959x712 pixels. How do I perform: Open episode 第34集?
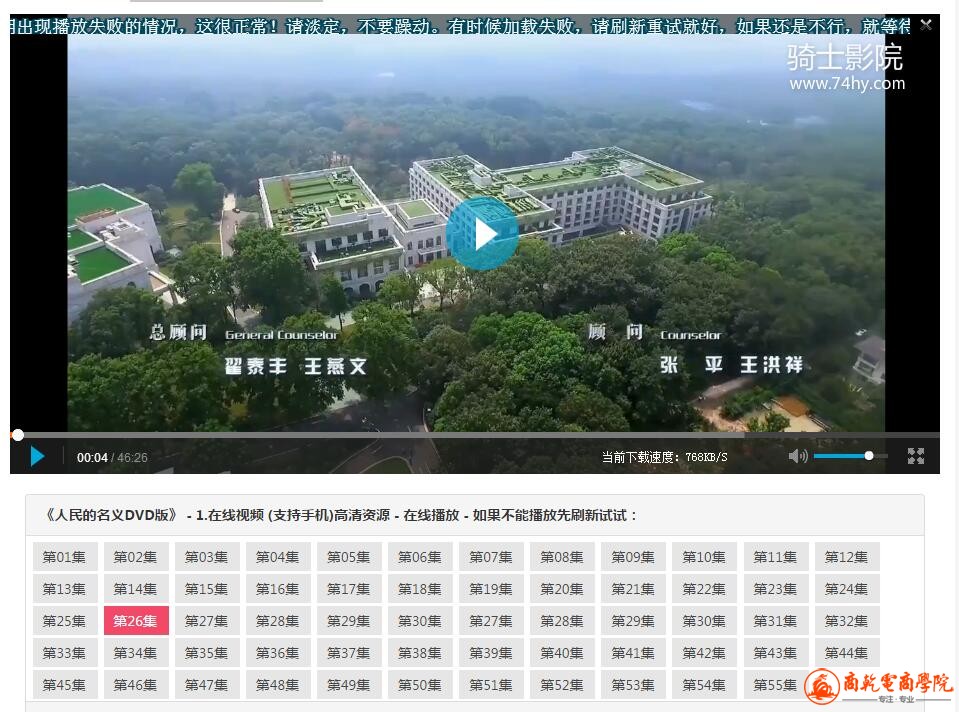click(x=136, y=653)
